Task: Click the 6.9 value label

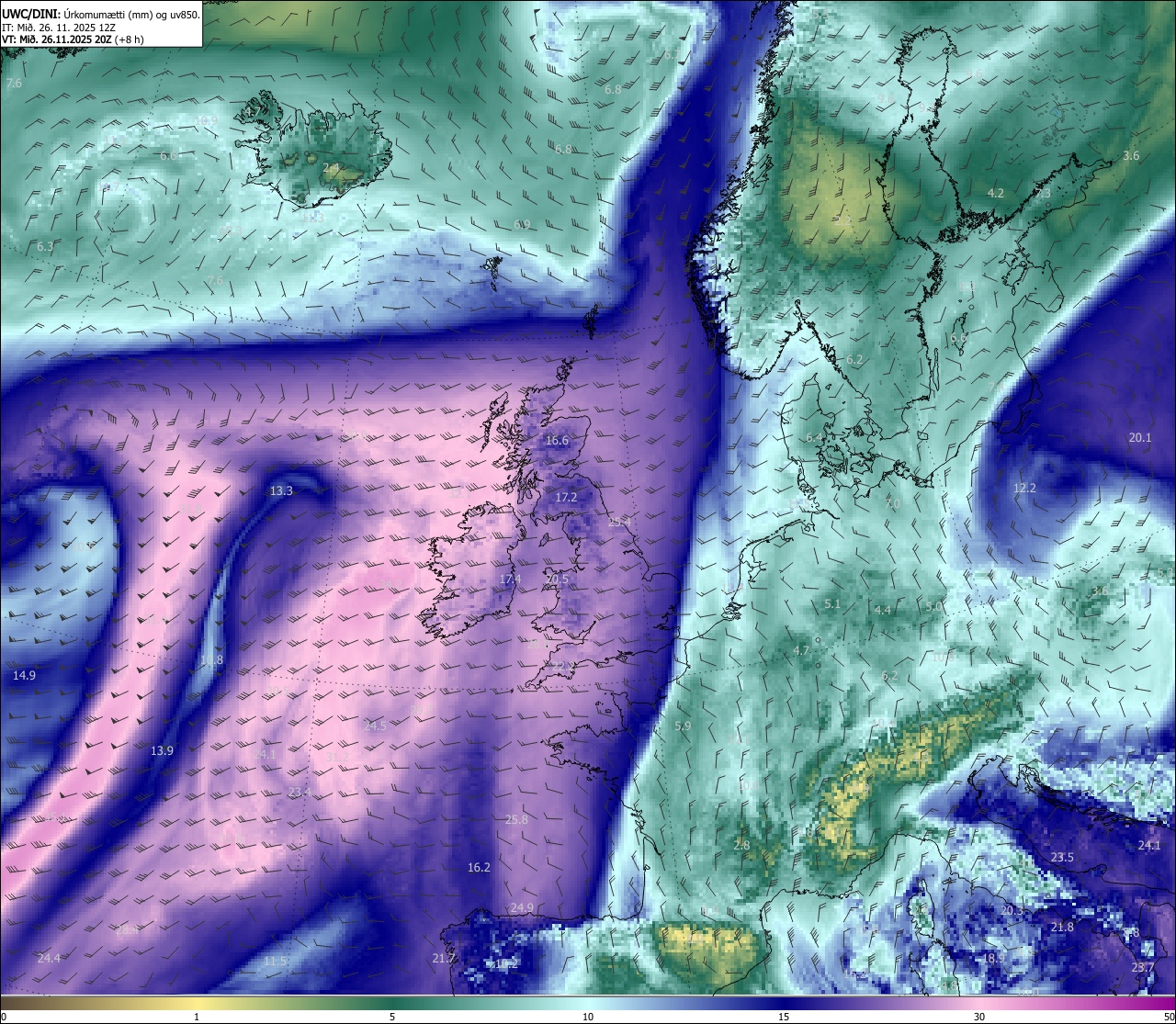Action: pos(523,224)
